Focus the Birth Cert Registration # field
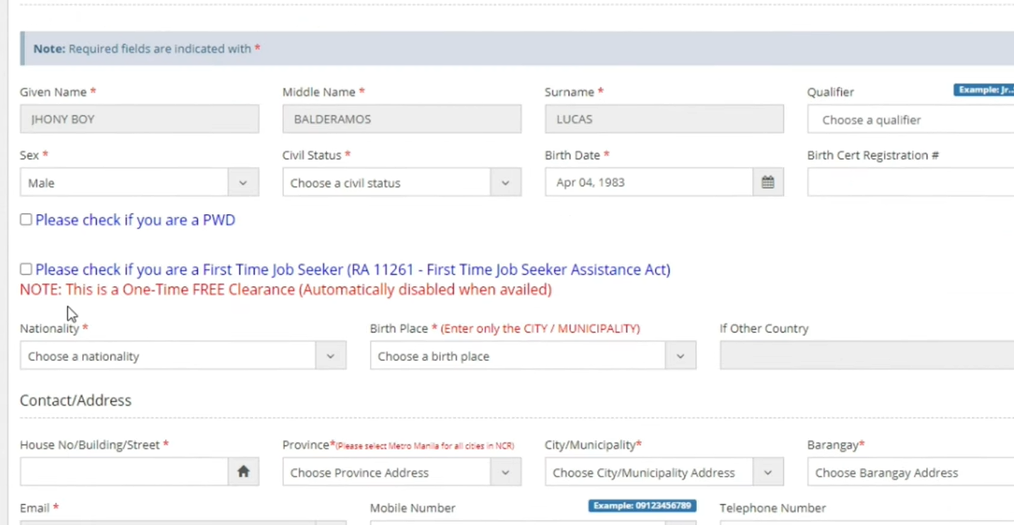The width and height of the screenshot is (1014, 525). 911,182
